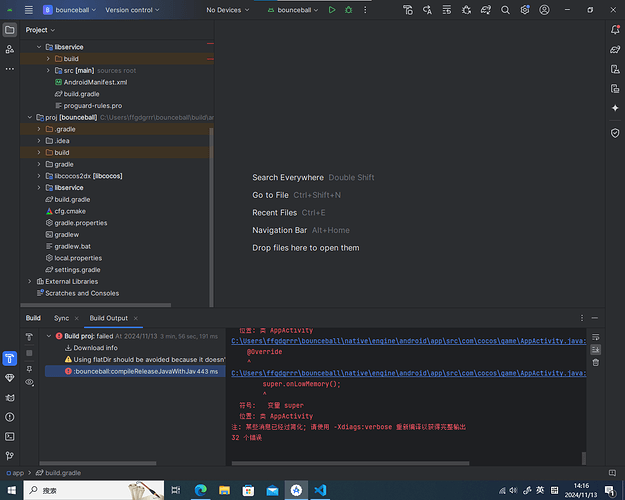This screenshot has width=625, height=500.
Task: Expand the External Libraries node
Action: 29,281
